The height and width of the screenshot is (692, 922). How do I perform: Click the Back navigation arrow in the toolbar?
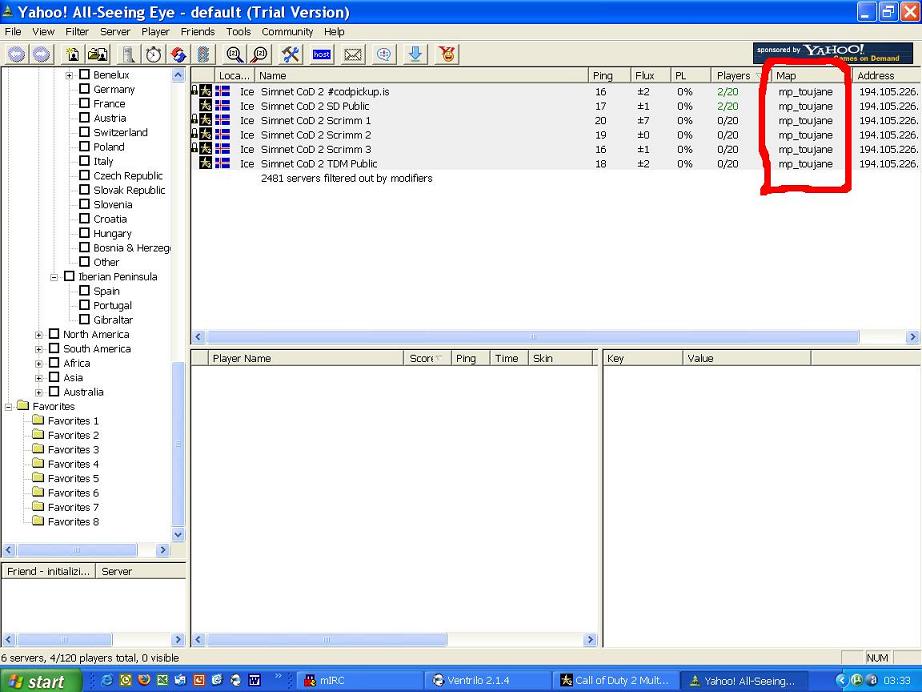pos(16,55)
